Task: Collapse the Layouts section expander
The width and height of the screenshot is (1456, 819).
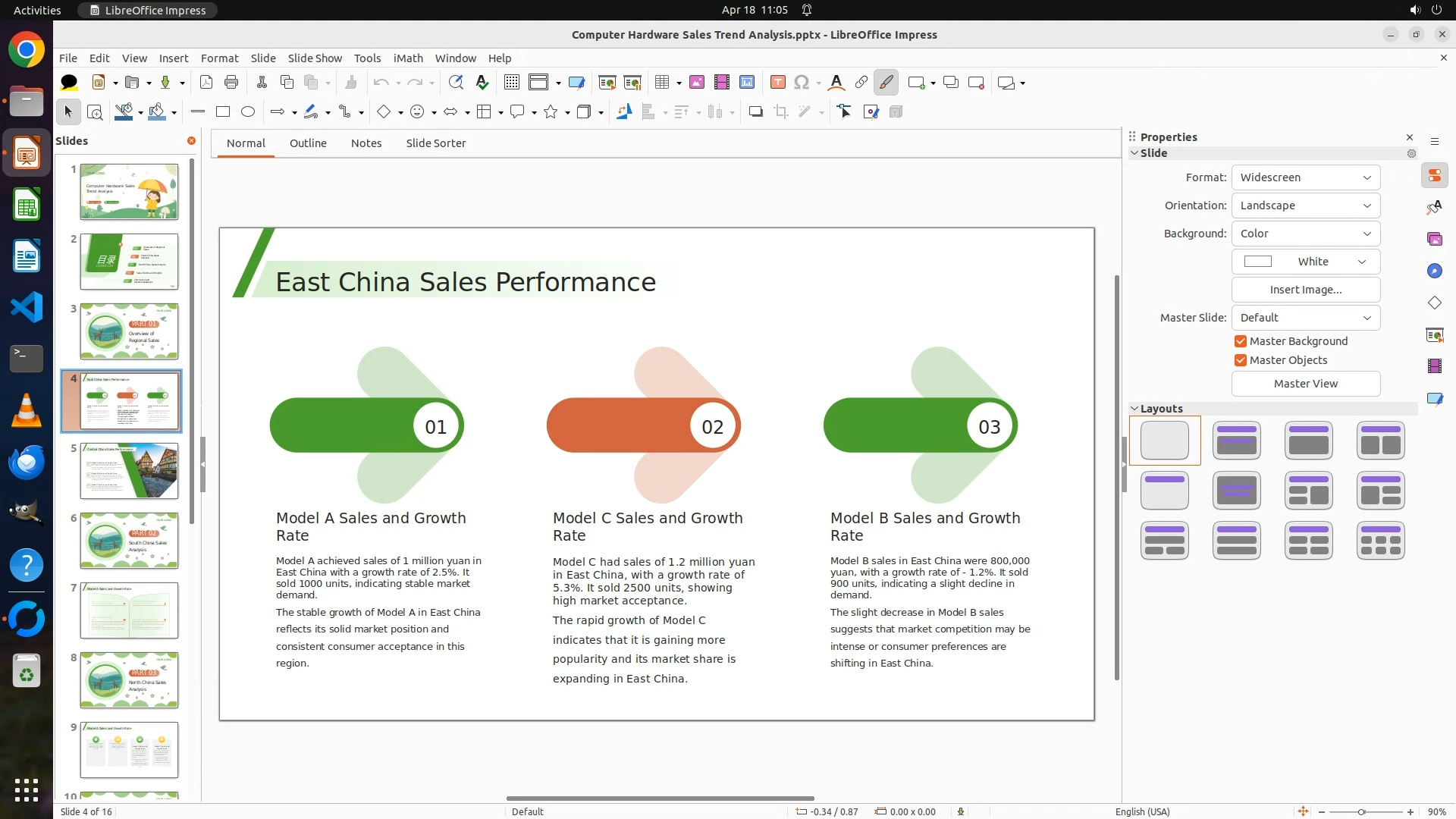Action: coord(1134,409)
